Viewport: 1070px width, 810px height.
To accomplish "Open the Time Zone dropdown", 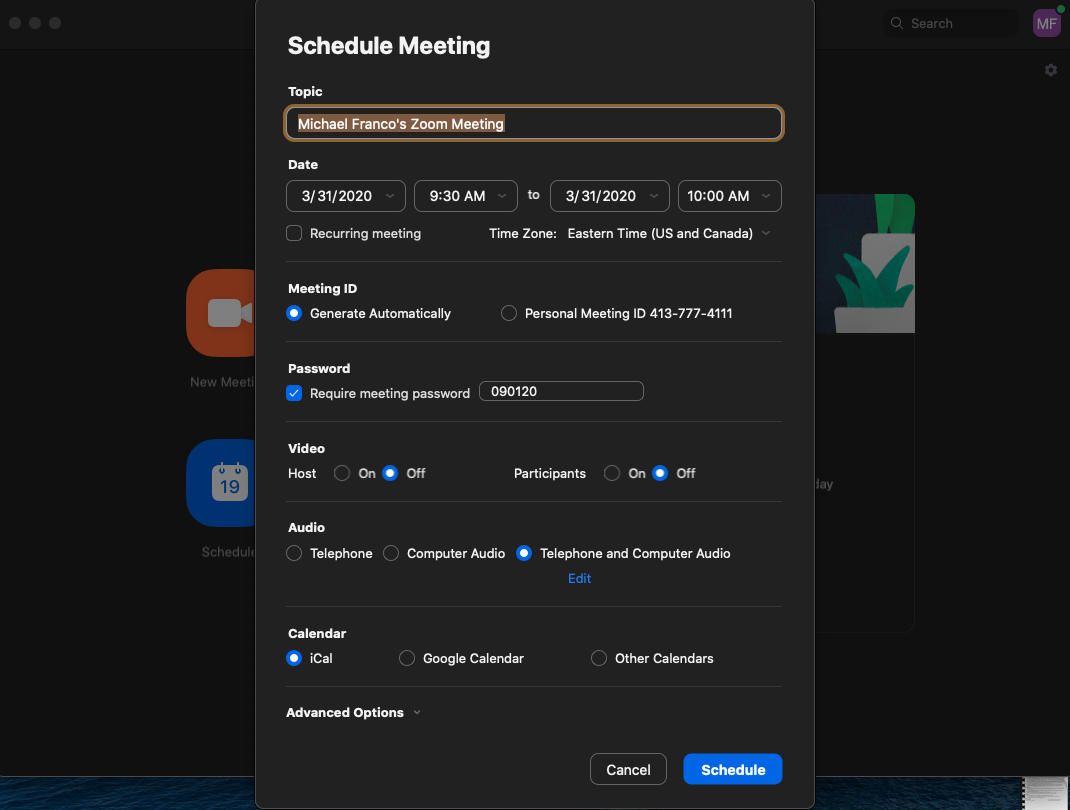I will (669, 233).
